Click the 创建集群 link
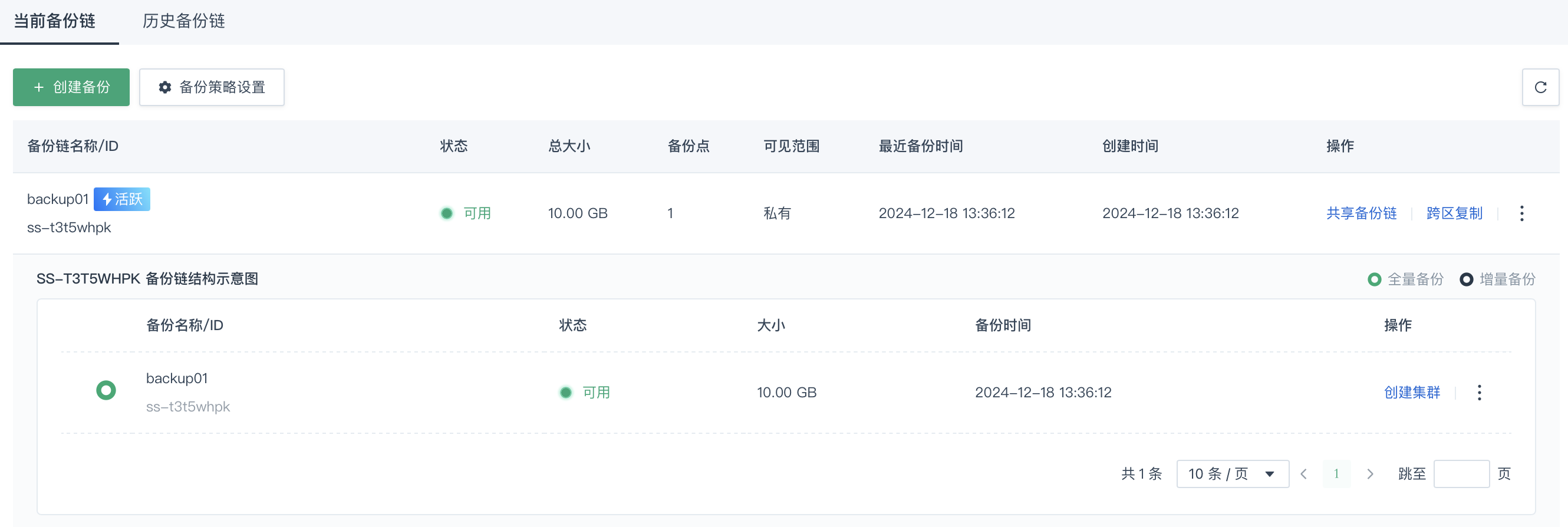Screen dimensions: 1568x527 [x=1412, y=393]
